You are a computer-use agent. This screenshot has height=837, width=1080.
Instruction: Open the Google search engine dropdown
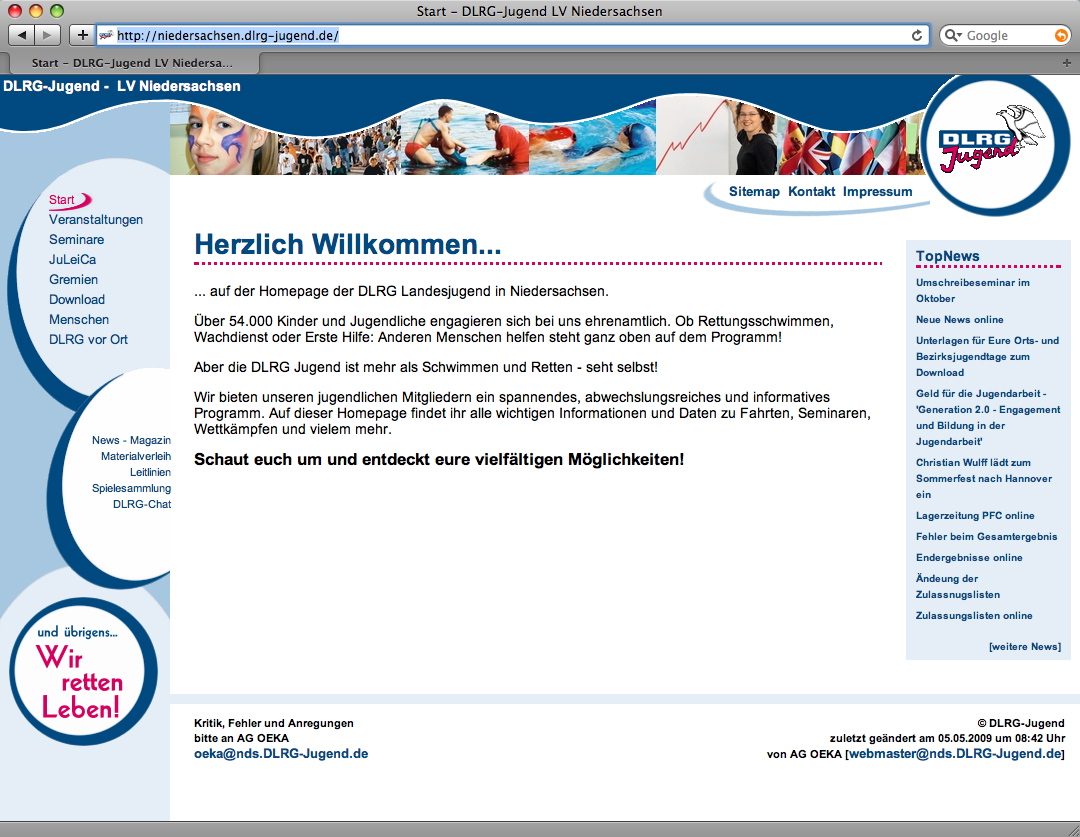(953, 35)
